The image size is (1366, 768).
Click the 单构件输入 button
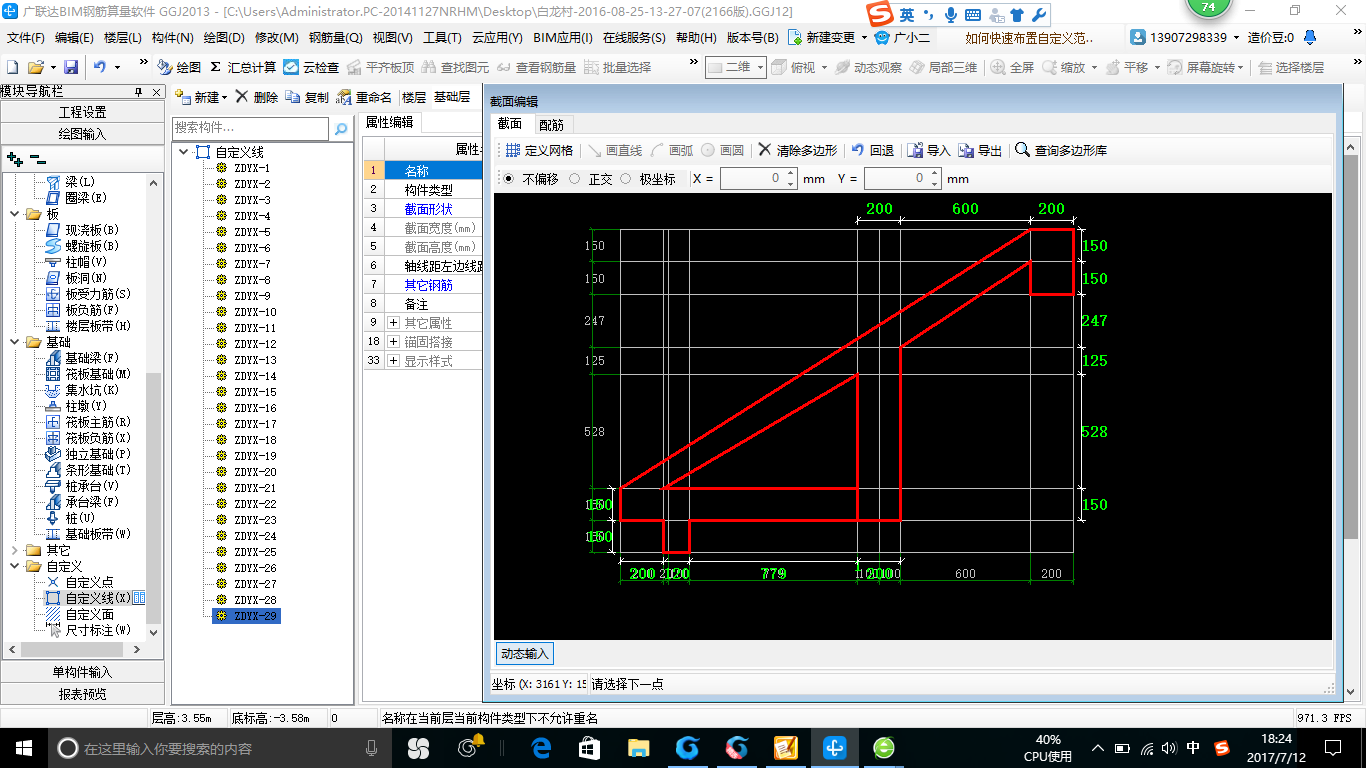82,672
